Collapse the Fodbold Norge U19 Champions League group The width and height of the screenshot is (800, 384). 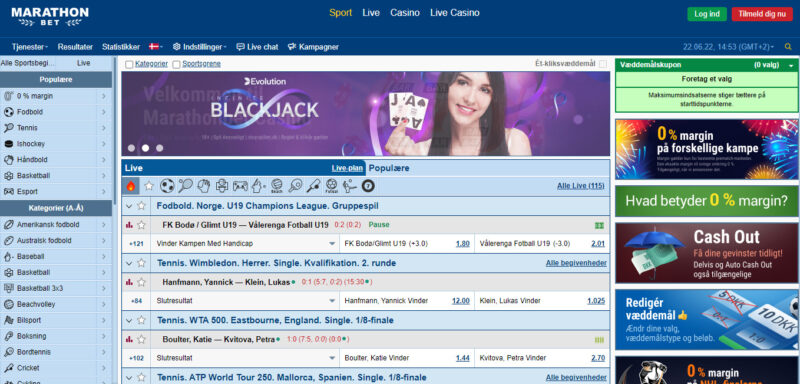129,206
